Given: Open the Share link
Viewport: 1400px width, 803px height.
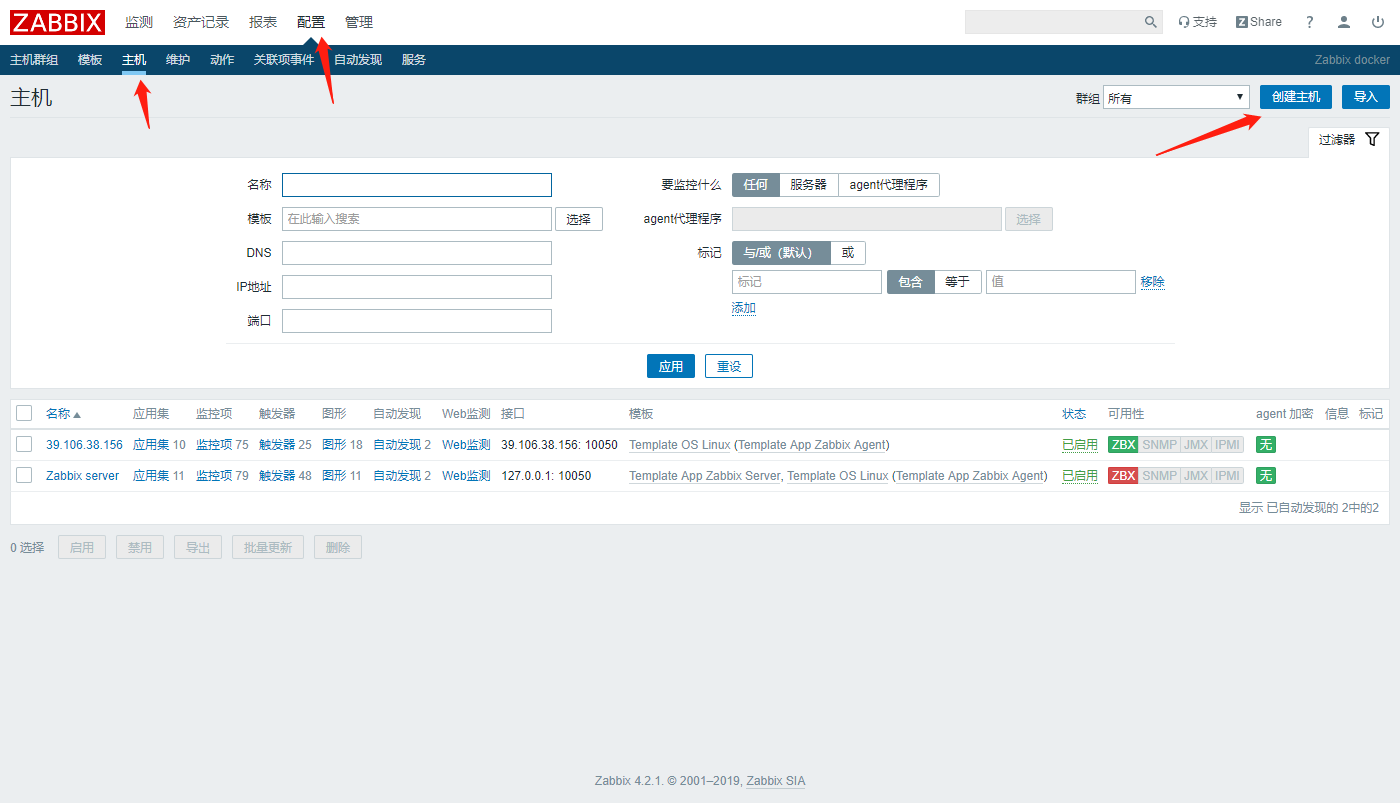Looking at the screenshot, I should point(1258,22).
